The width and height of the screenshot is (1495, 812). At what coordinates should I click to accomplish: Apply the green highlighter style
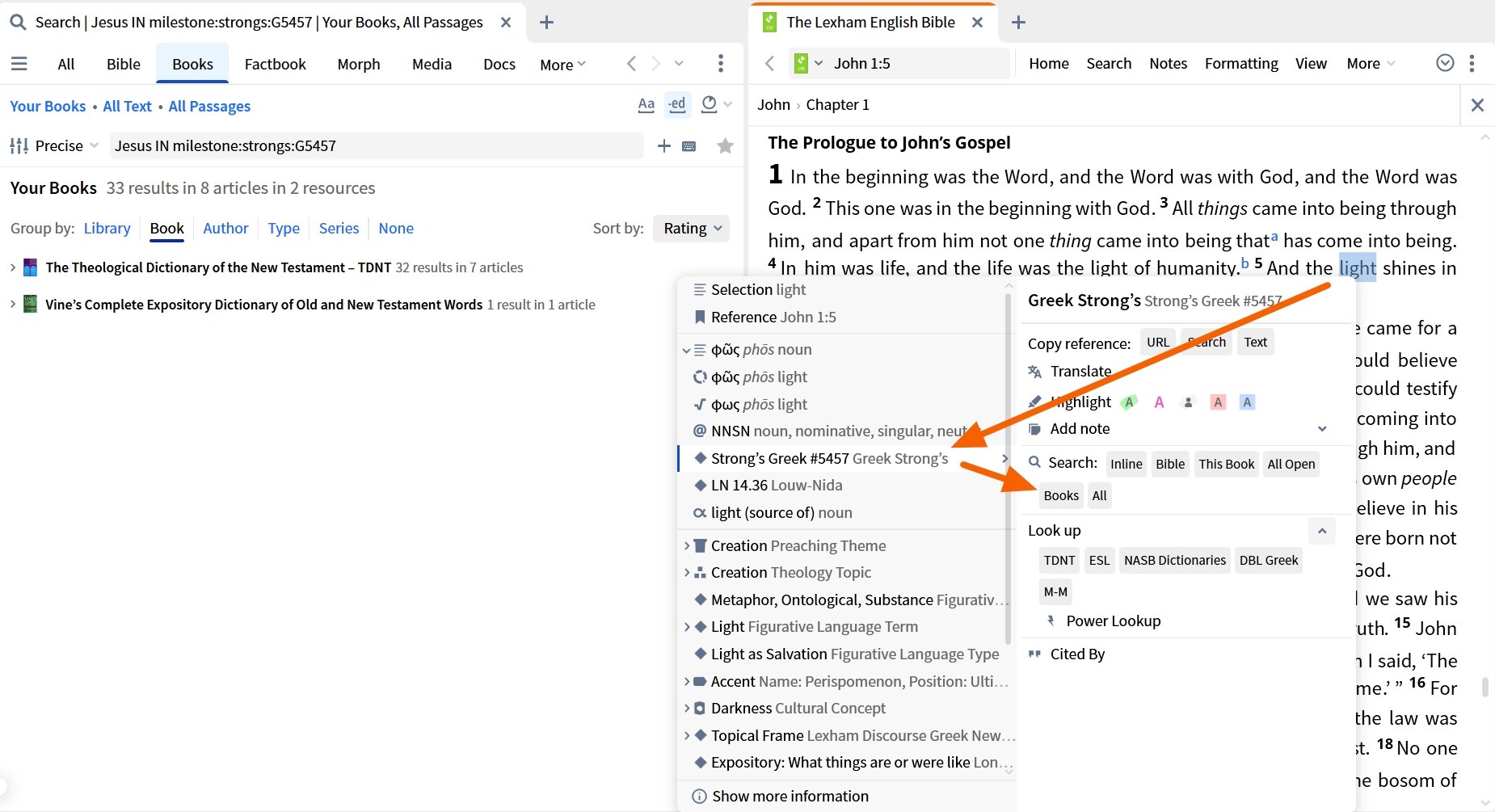(1130, 402)
